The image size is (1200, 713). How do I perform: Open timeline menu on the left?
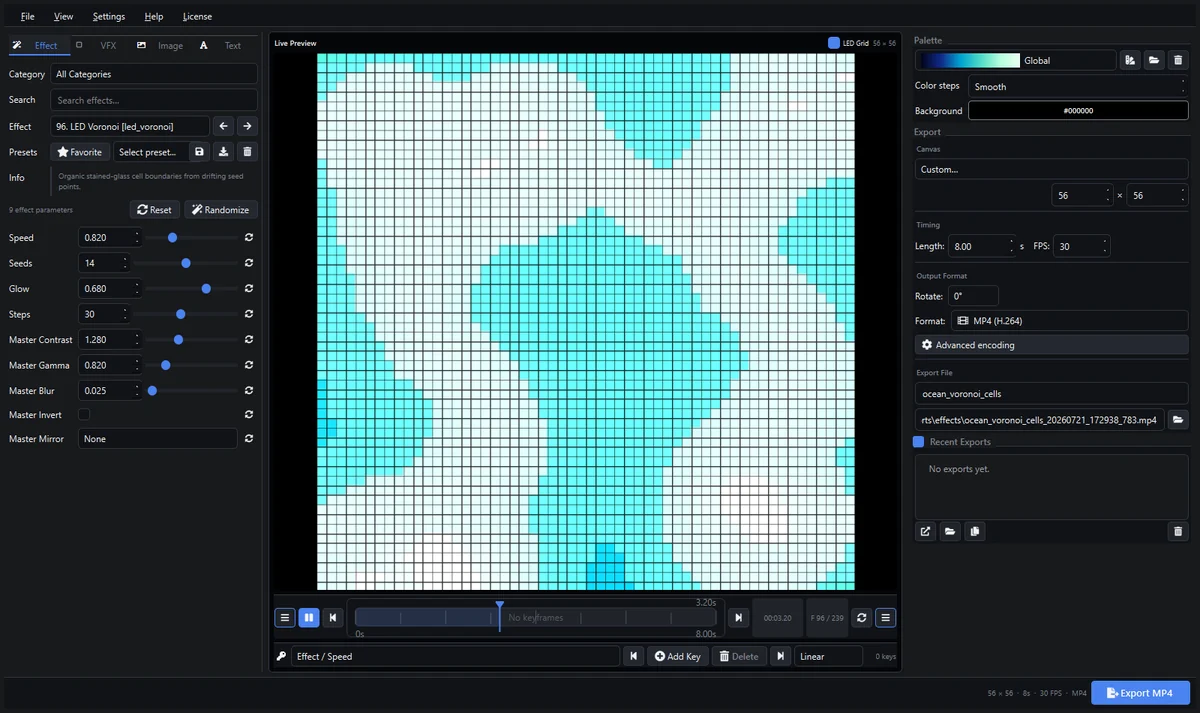(x=285, y=618)
